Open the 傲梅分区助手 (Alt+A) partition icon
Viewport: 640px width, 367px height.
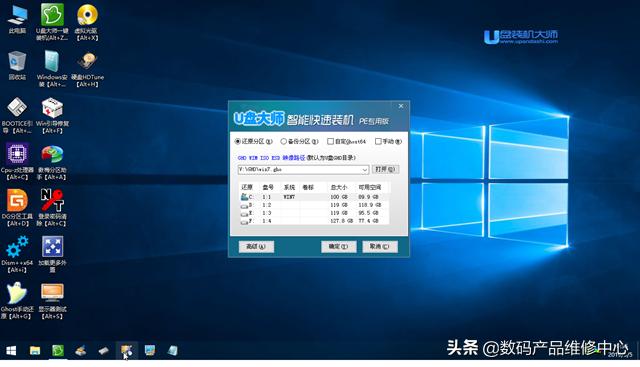(x=52, y=162)
